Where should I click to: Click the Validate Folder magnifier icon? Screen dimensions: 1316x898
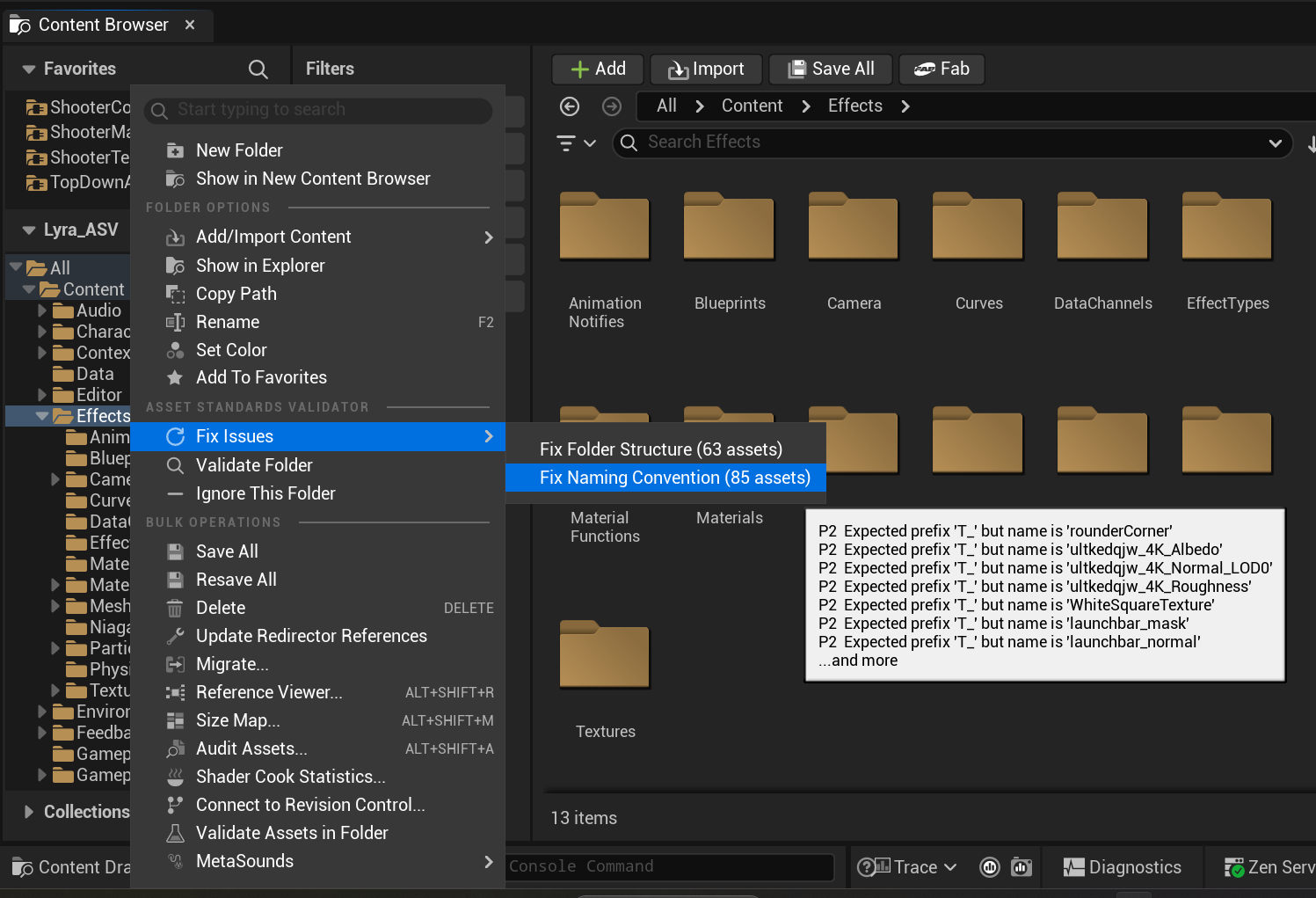(175, 465)
